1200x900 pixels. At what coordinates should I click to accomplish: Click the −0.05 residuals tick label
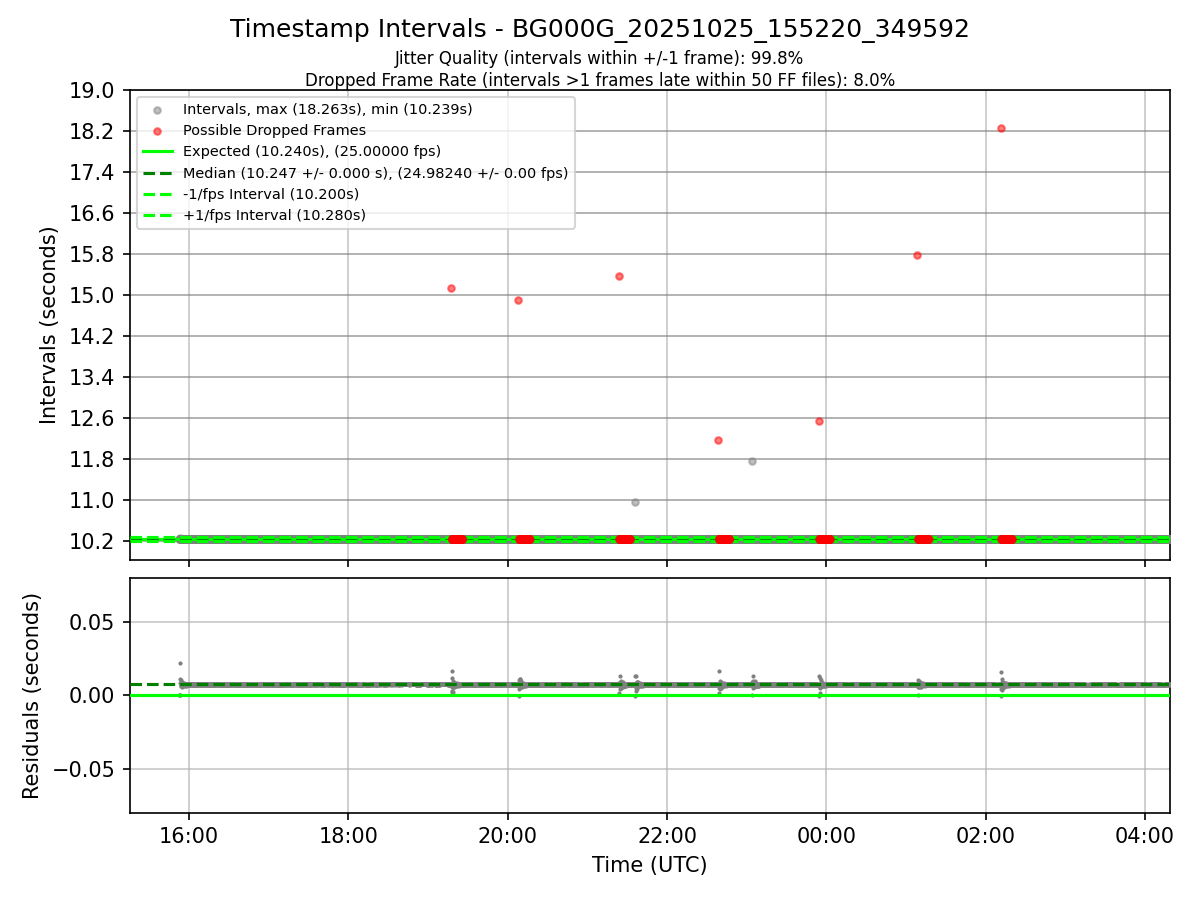[x=85, y=770]
